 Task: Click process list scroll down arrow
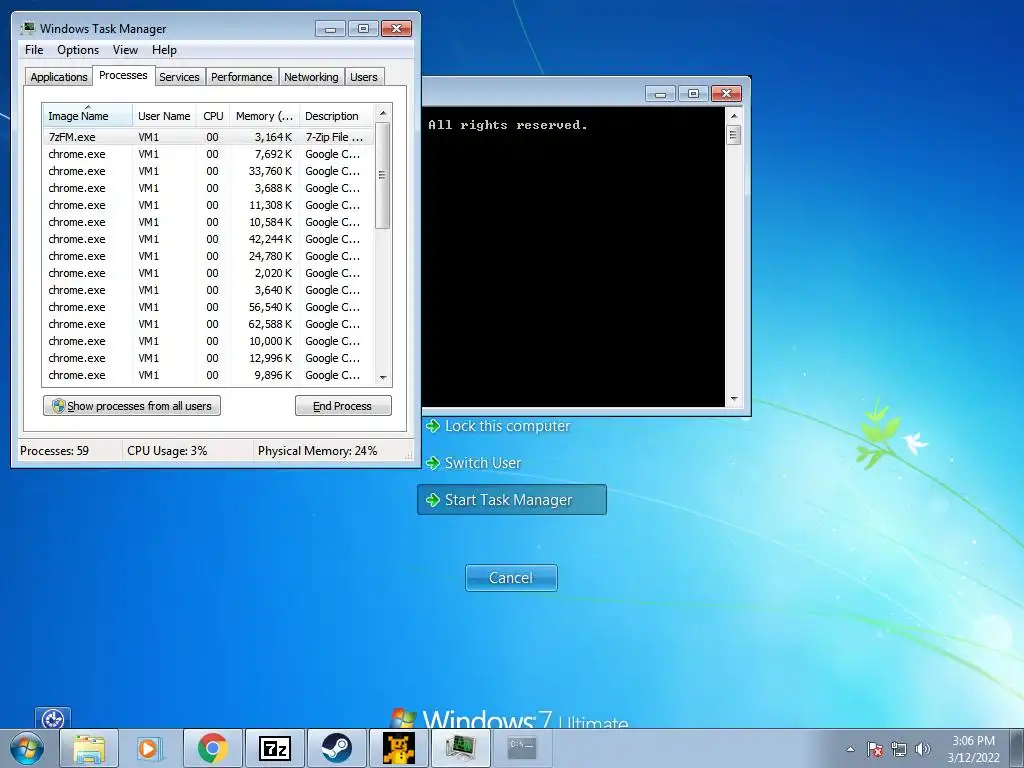tap(383, 377)
